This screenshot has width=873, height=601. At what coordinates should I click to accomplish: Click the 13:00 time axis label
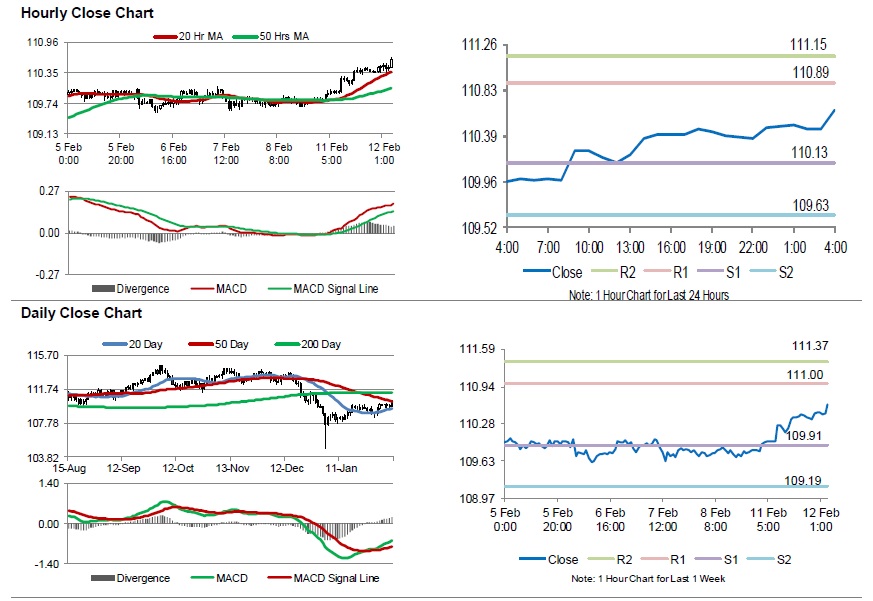point(630,247)
